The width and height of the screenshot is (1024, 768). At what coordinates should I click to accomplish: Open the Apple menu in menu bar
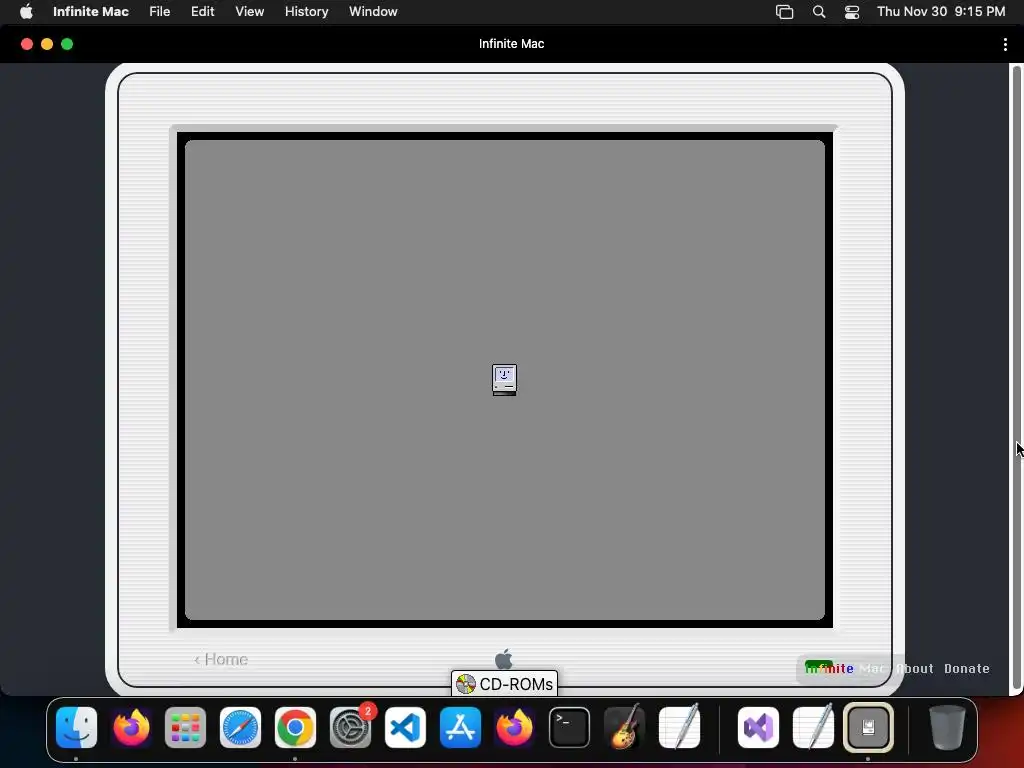[x=26, y=11]
